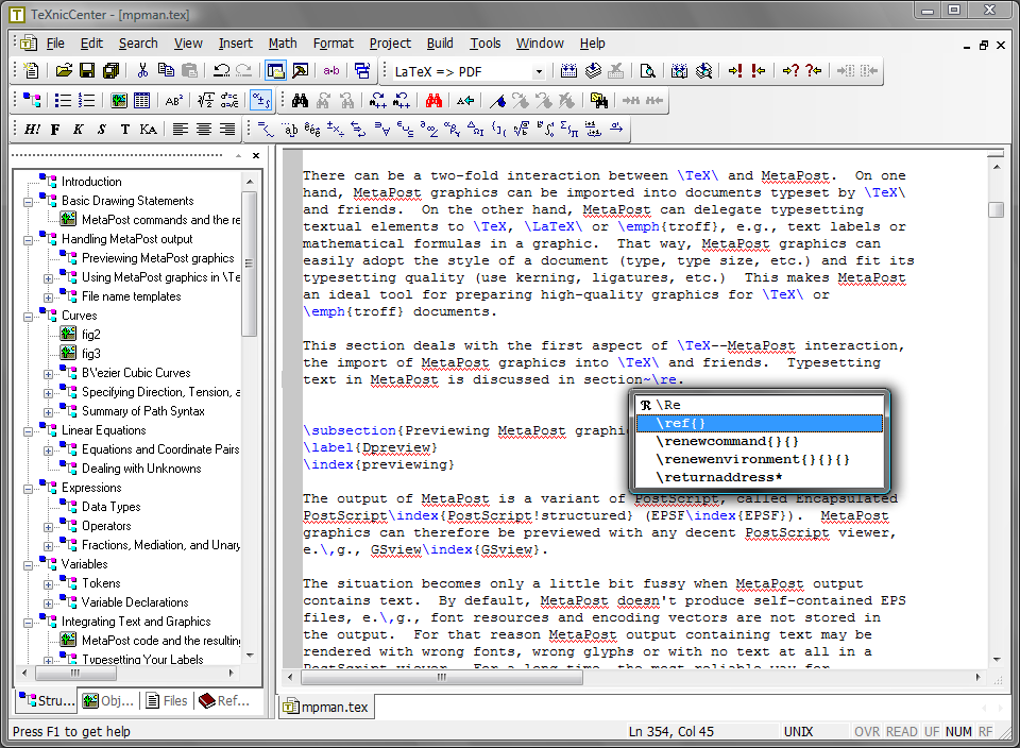
Task: Open the Build menu
Action: [x=439, y=43]
